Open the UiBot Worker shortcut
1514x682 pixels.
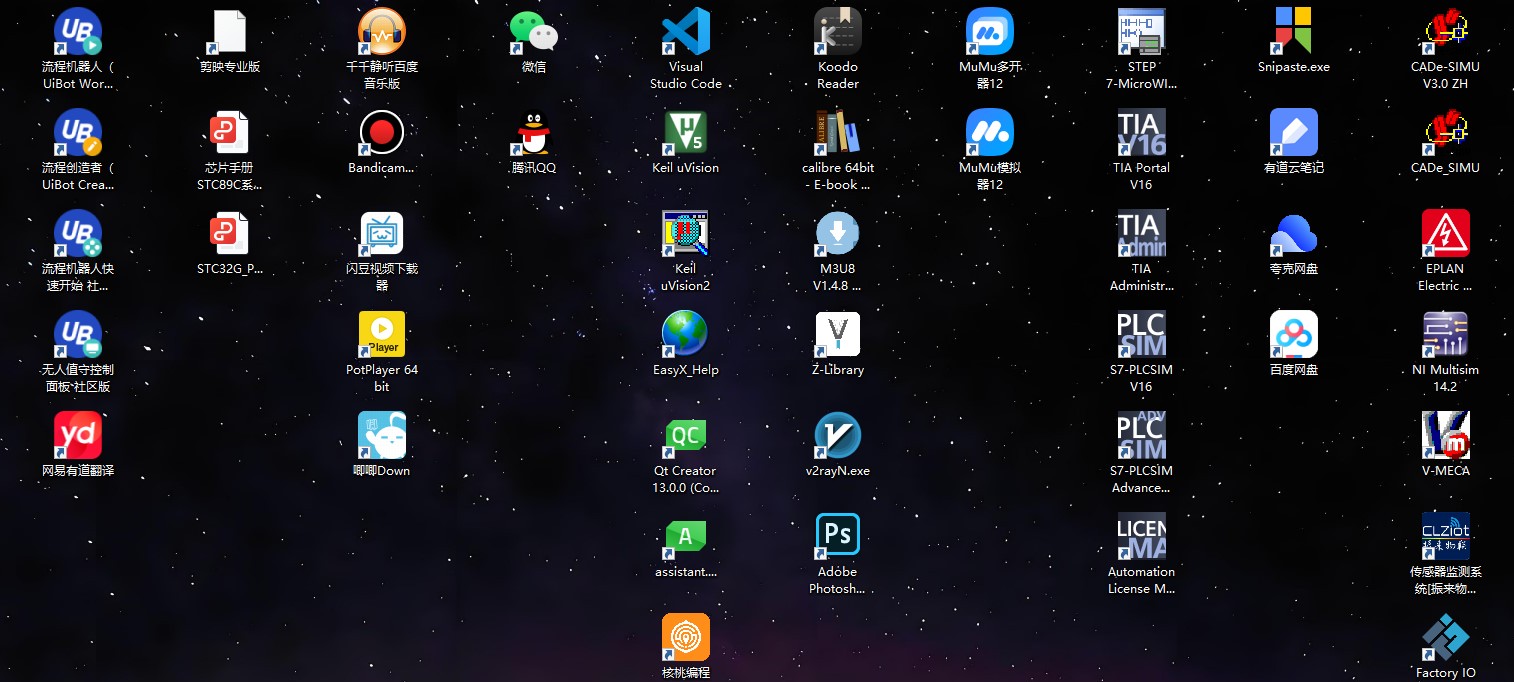[78, 32]
